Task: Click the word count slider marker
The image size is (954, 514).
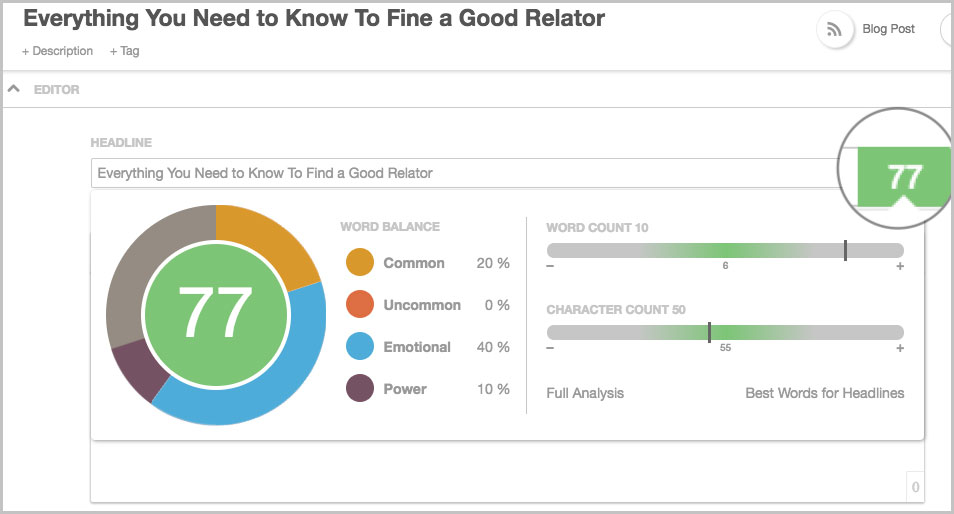Action: [x=845, y=250]
